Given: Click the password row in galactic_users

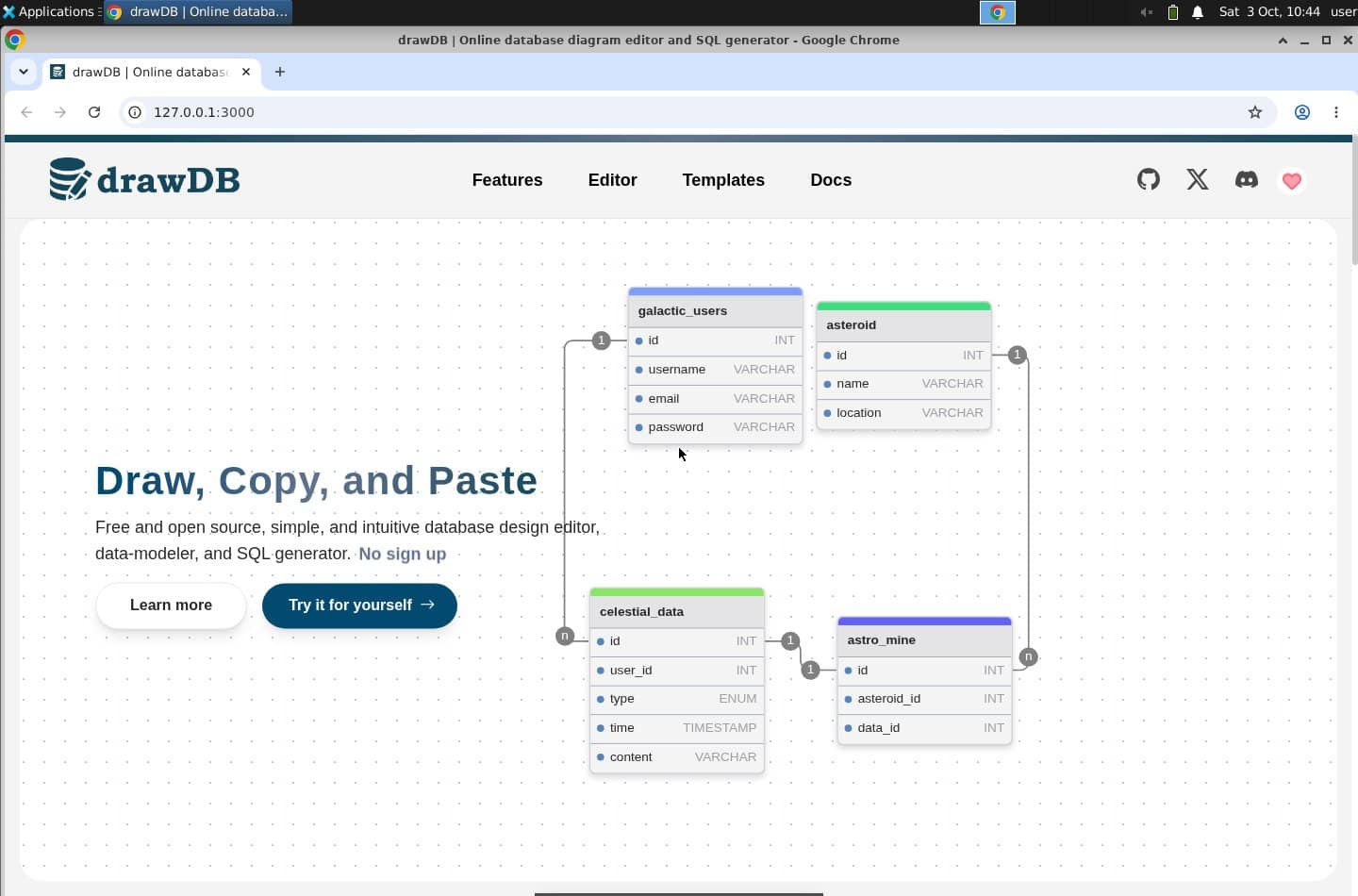Looking at the screenshot, I should (715, 427).
